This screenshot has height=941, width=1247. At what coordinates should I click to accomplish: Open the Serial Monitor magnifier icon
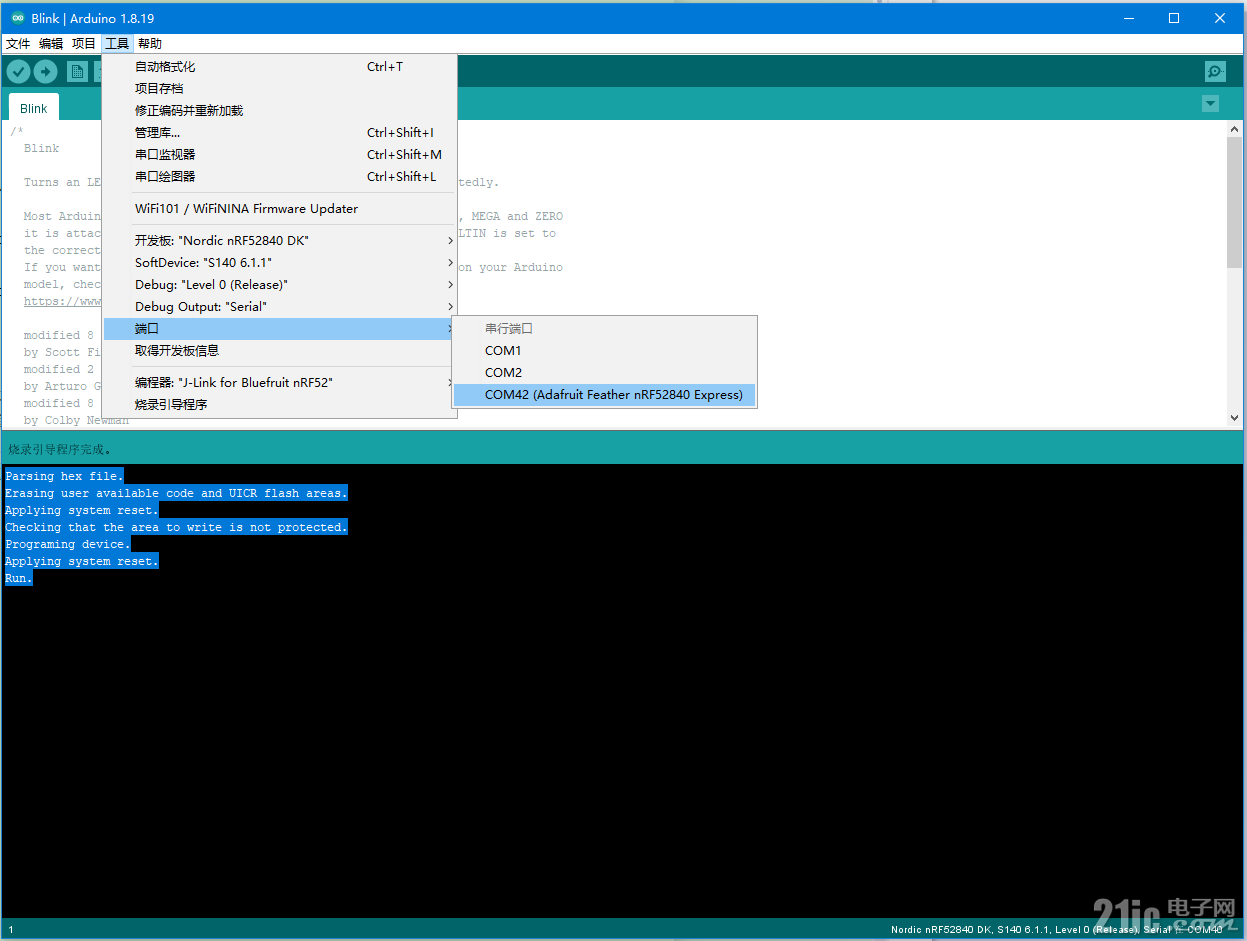click(x=1215, y=71)
